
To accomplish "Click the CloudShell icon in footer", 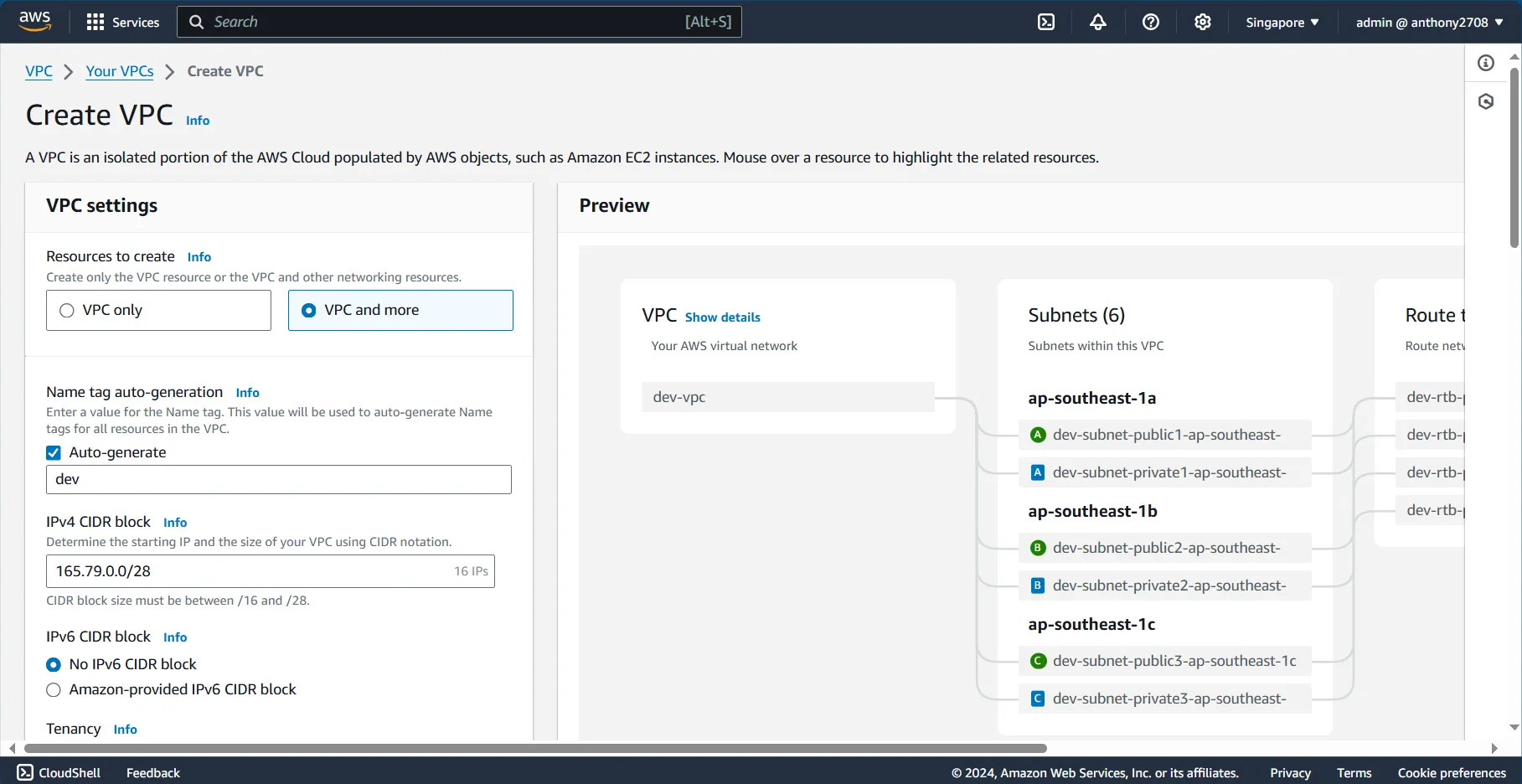I will (x=25, y=772).
